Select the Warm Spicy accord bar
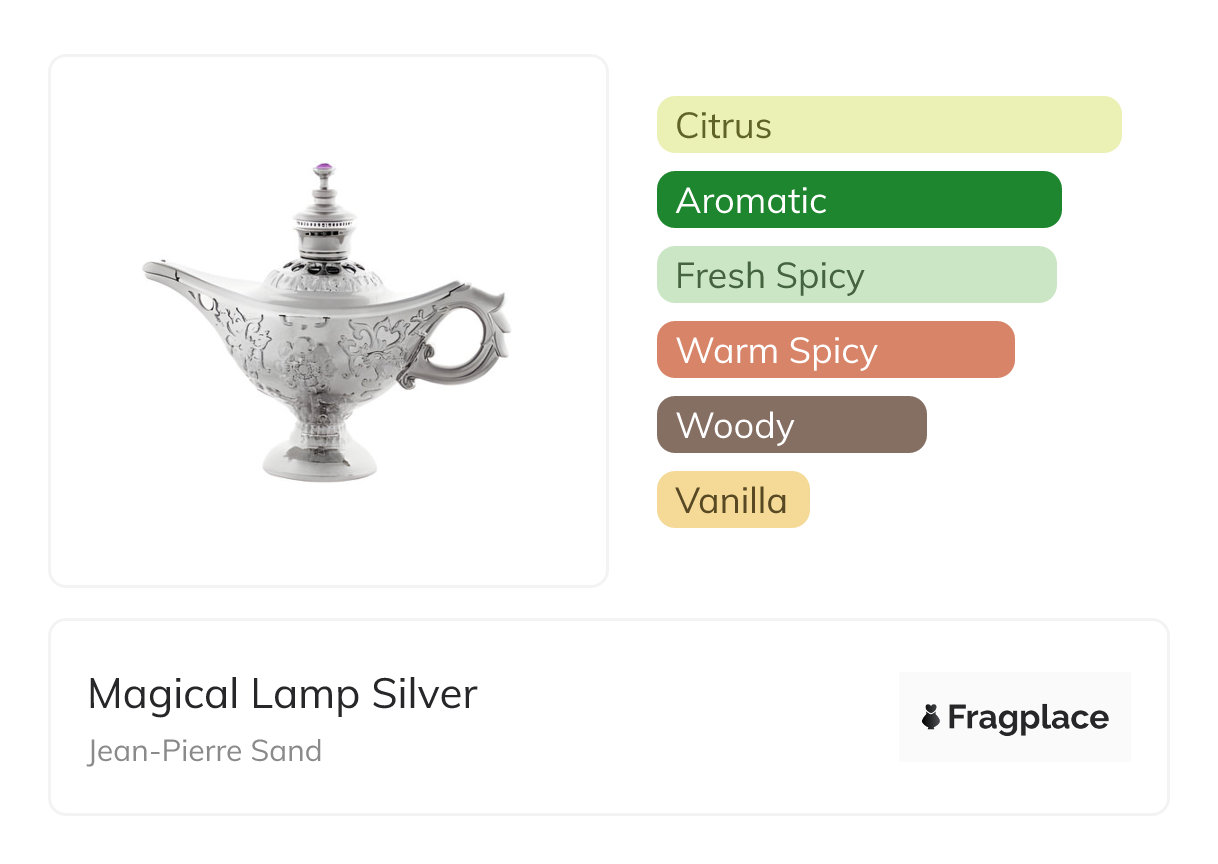This screenshot has width=1218, height=864. click(x=835, y=350)
